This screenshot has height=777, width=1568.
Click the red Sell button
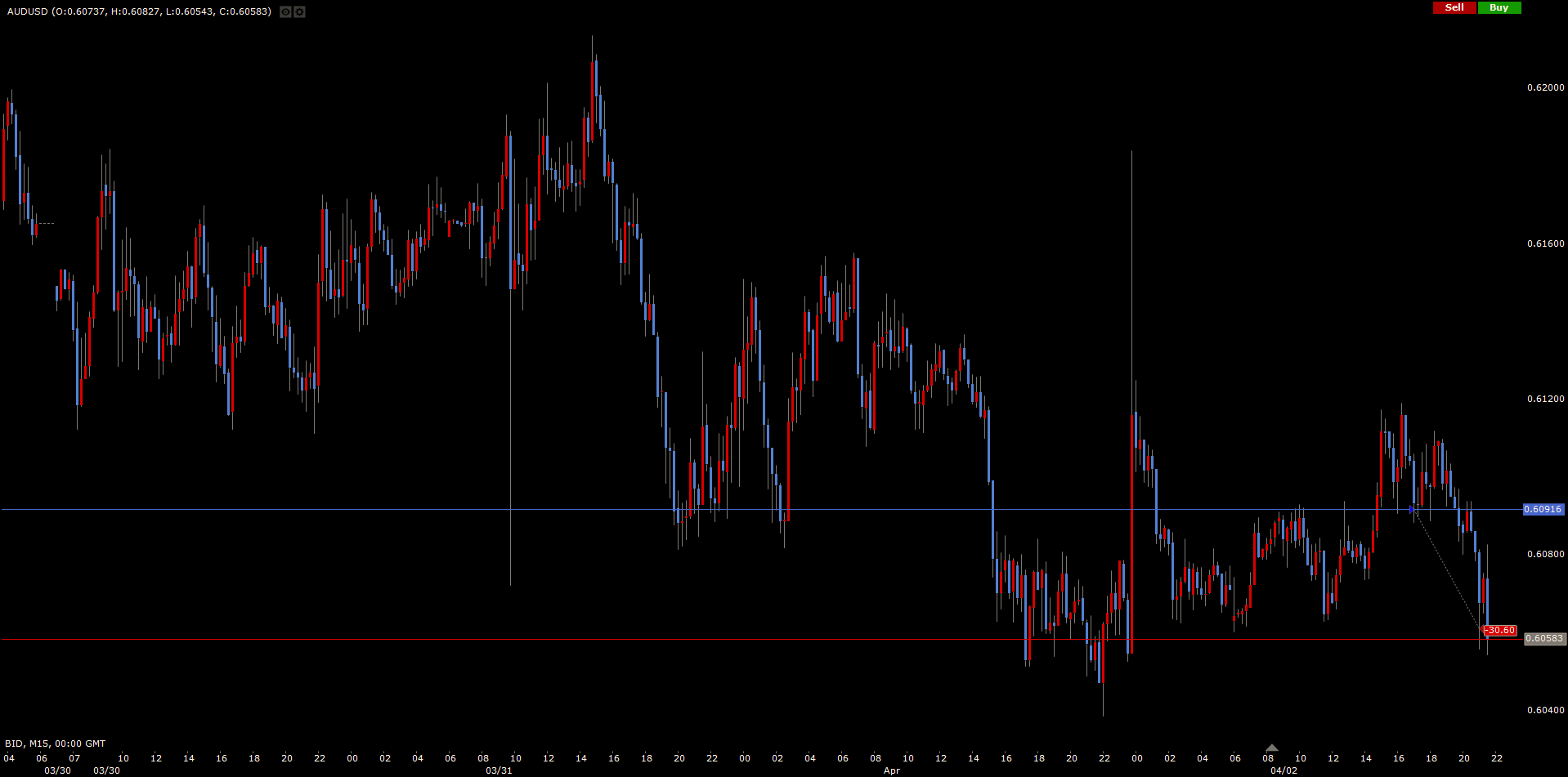[1454, 7]
